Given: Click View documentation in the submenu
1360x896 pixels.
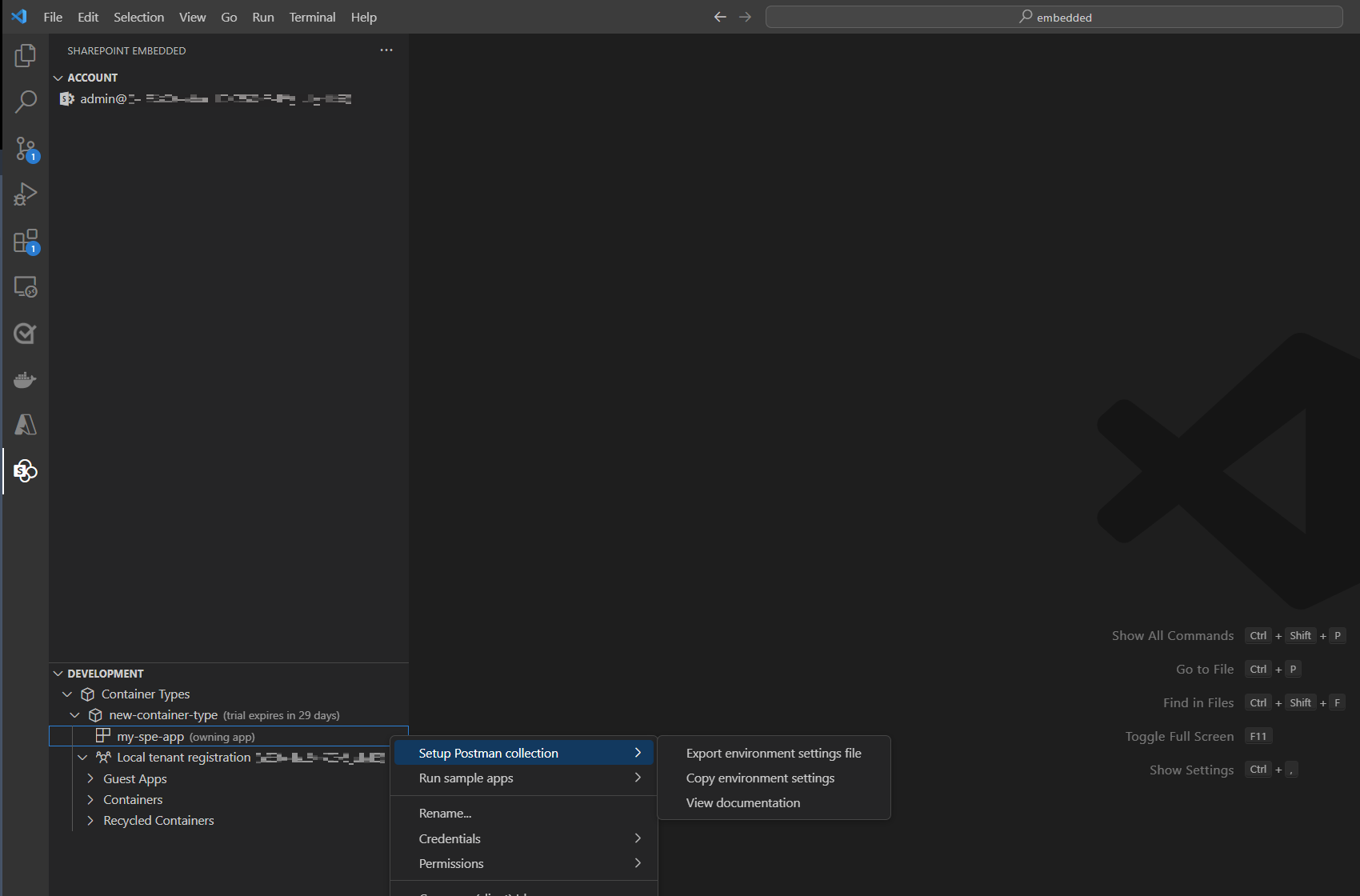Looking at the screenshot, I should [x=742, y=802].
